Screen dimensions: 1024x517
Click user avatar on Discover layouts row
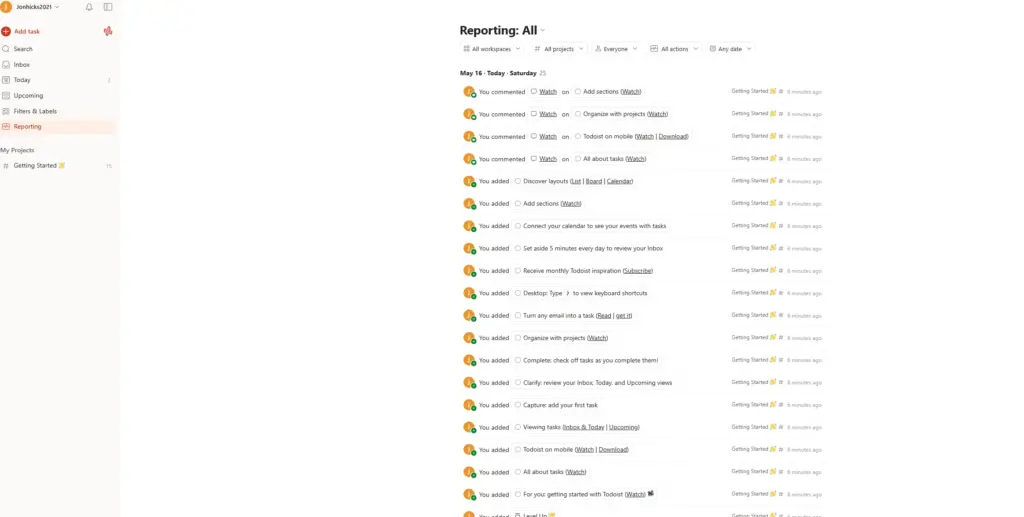pyautogui.click(x=469, y=181)
